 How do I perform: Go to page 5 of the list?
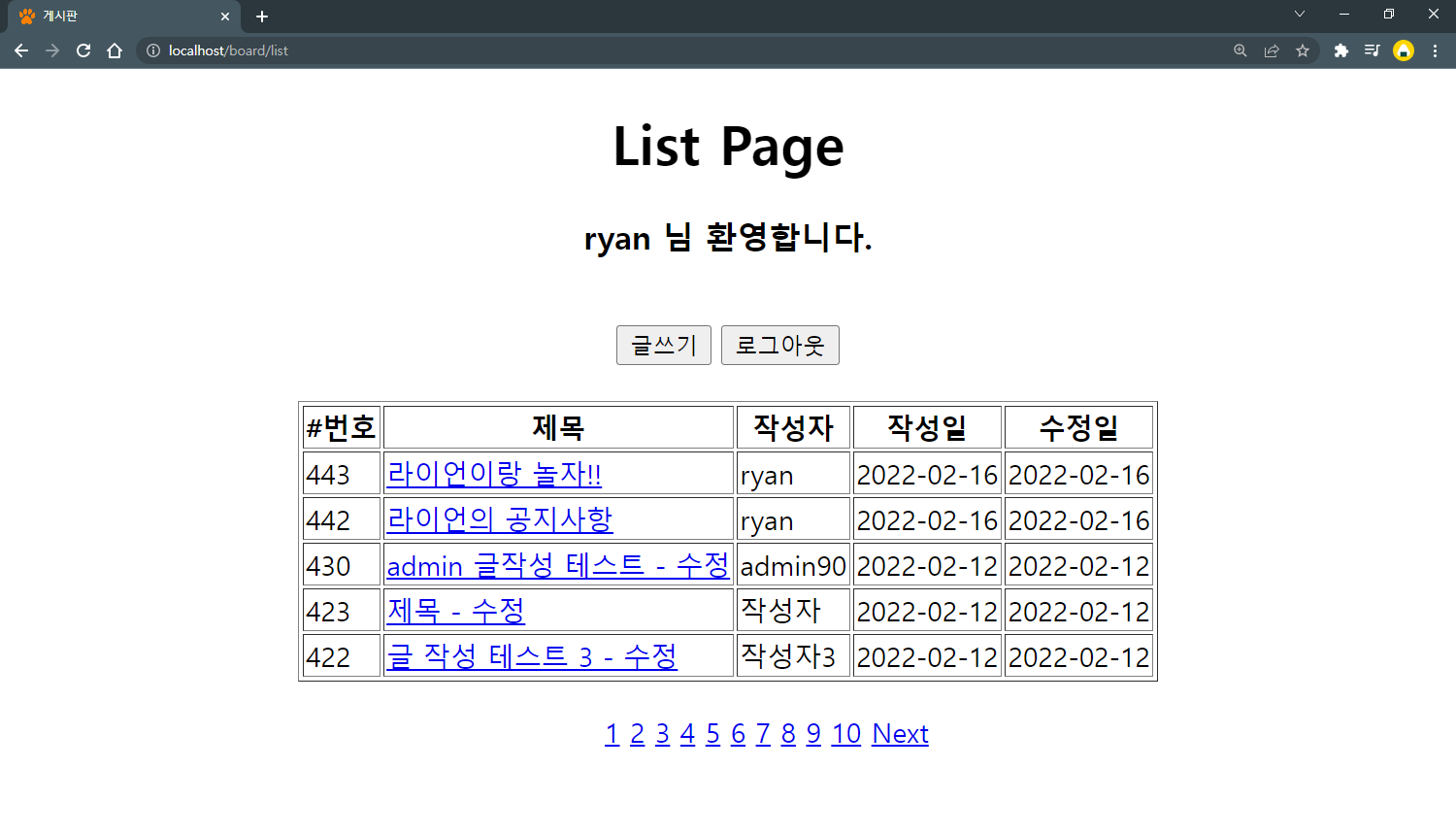pyautogui.click(x=712, y=734)
